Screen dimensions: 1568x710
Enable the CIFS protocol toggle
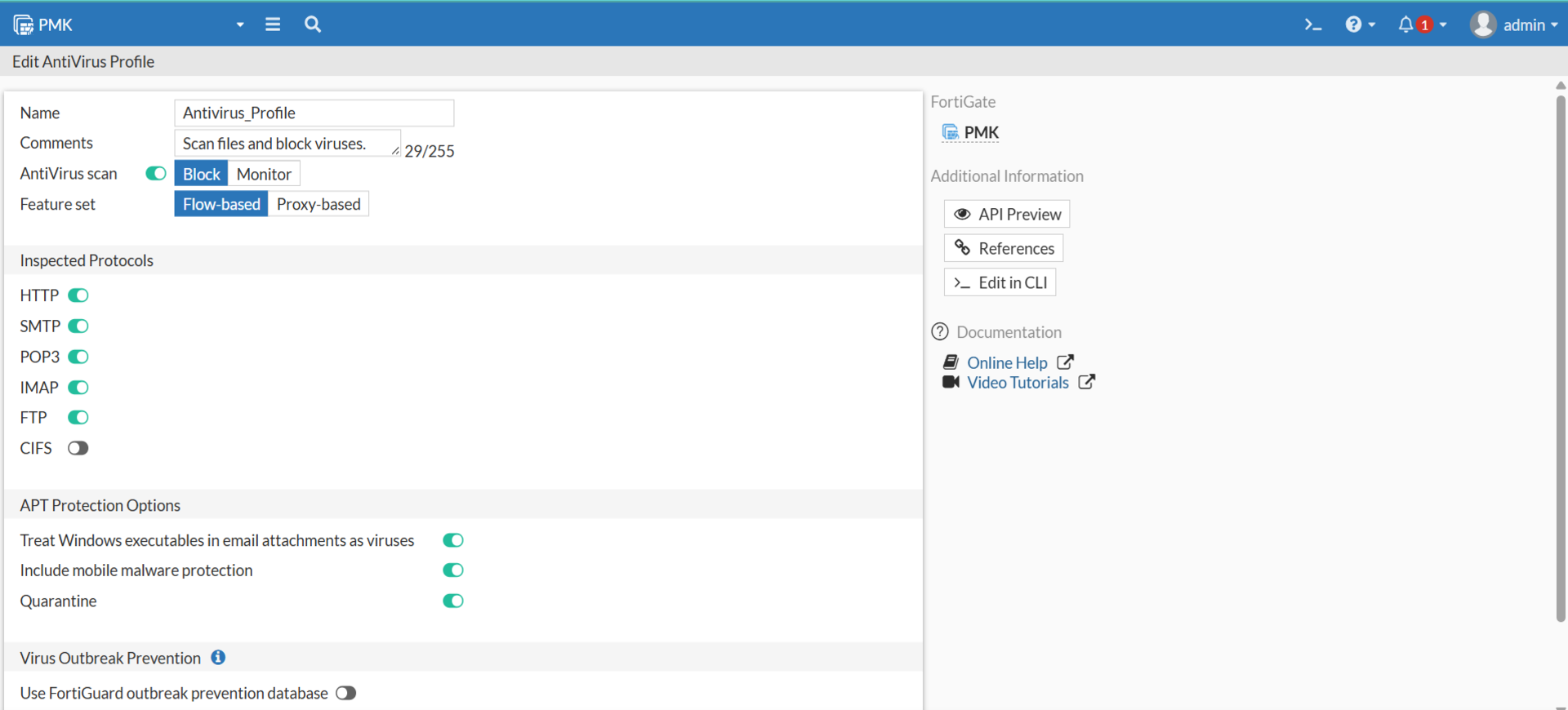(78, 448)
